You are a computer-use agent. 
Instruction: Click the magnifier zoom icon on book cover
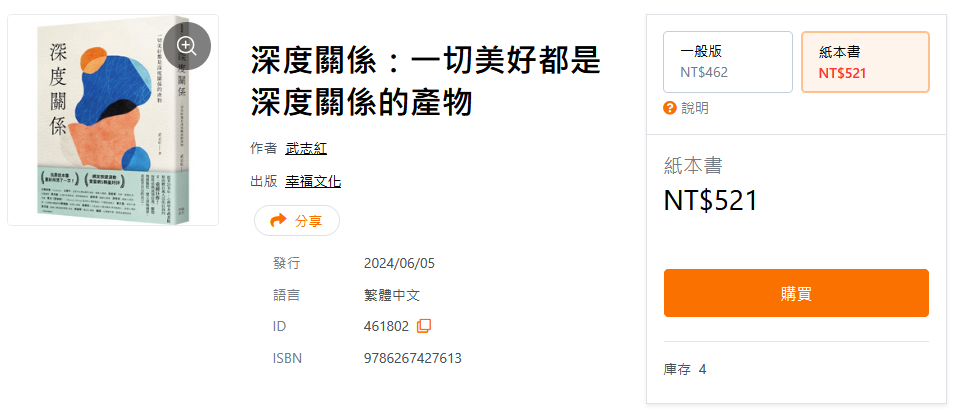click(187, 46)
